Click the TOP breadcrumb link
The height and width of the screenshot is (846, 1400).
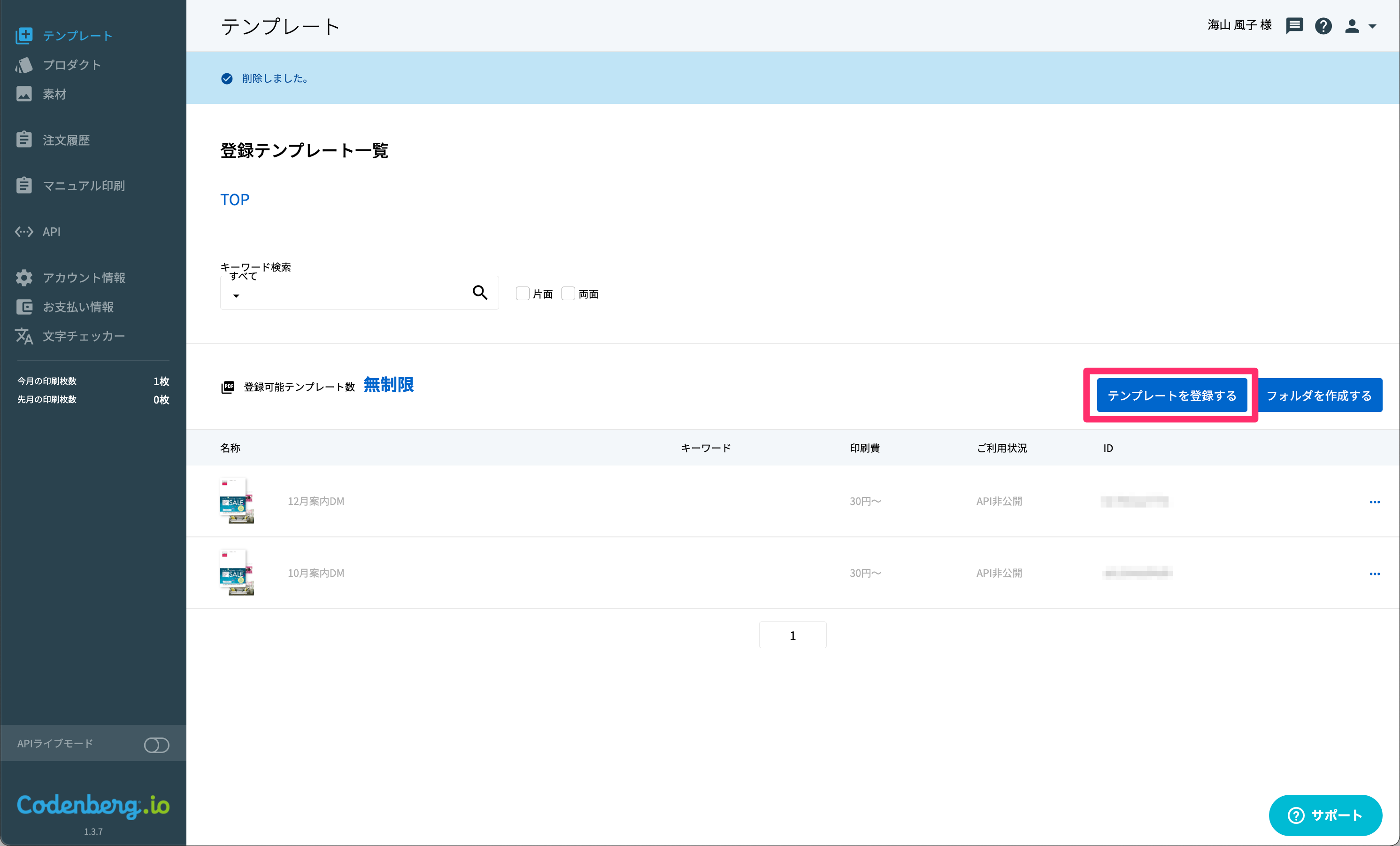[235, 200]
